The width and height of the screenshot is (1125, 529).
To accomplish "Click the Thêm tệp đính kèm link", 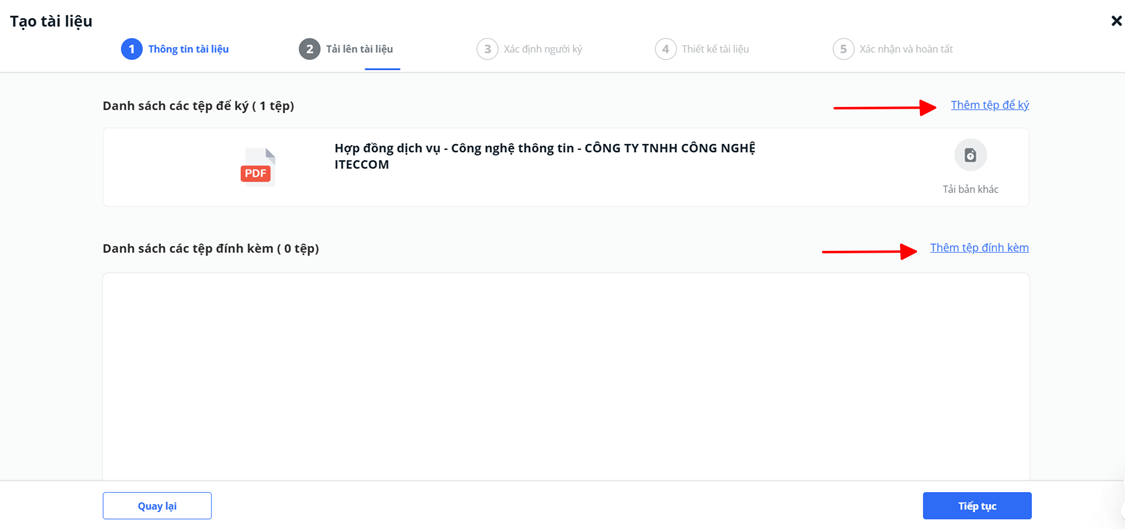I will [979, 248].
